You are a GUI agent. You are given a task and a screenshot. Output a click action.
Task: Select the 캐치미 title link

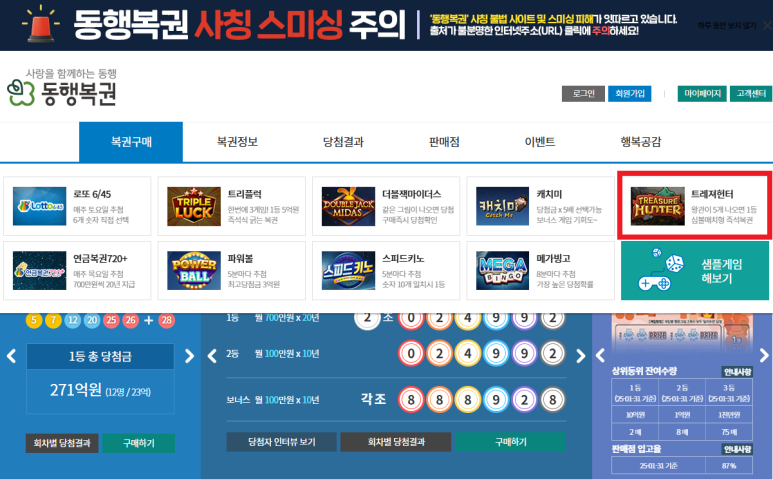pyautogui.click(x=549, y=194)
